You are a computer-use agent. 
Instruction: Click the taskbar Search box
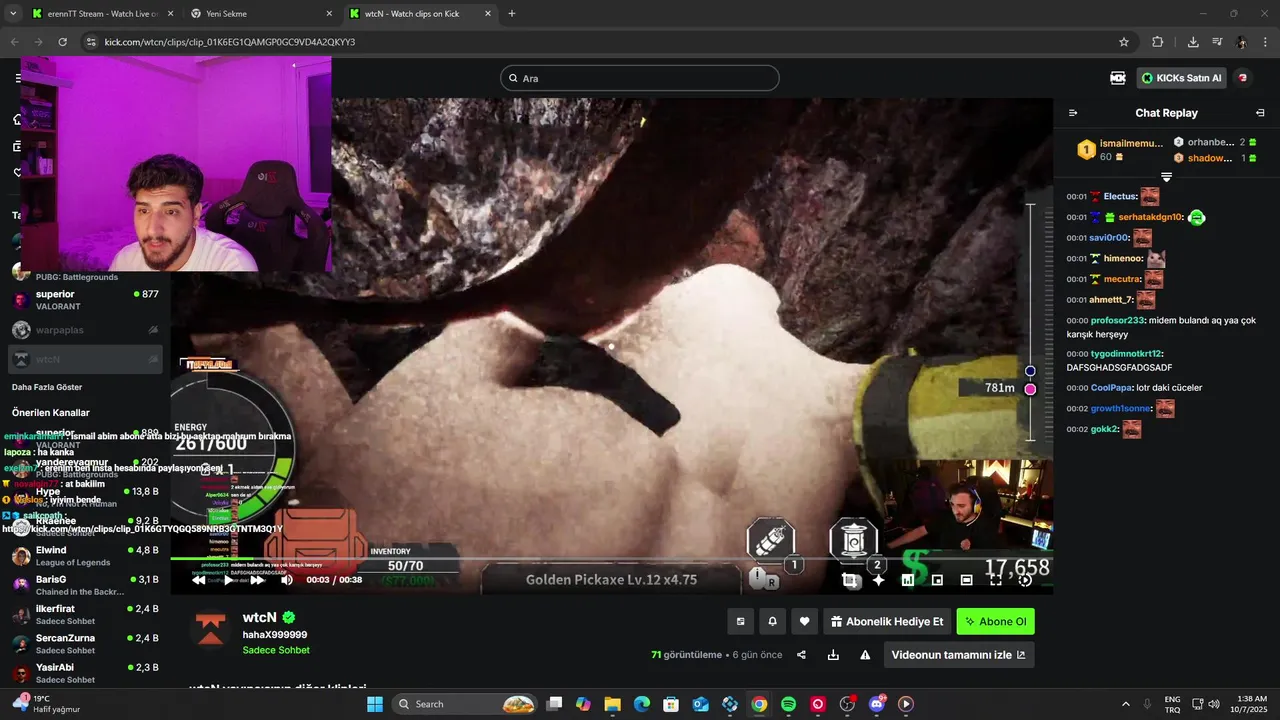click(465, 704)
